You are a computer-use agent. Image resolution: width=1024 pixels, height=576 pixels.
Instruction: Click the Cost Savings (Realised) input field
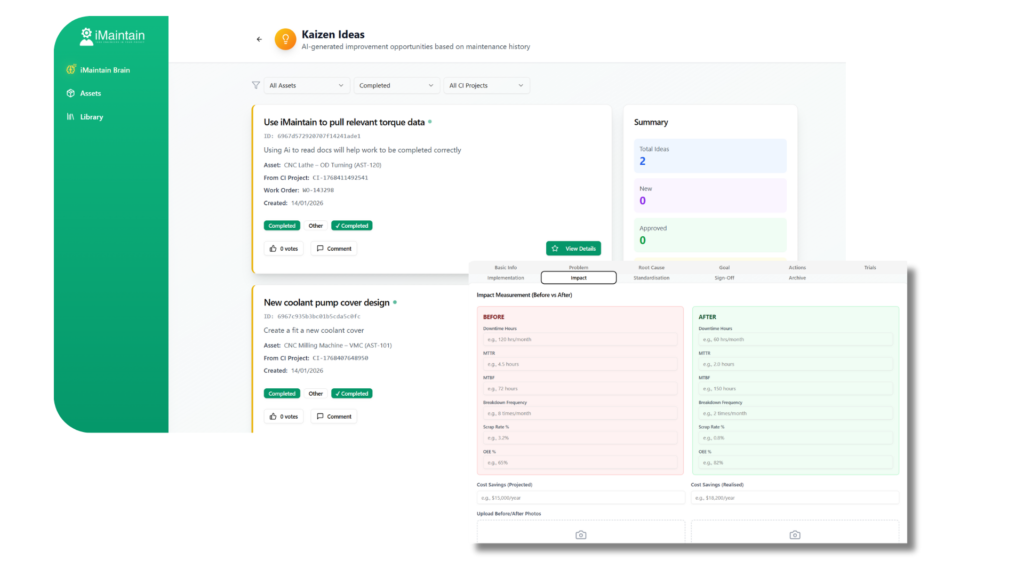coord(794,498)
